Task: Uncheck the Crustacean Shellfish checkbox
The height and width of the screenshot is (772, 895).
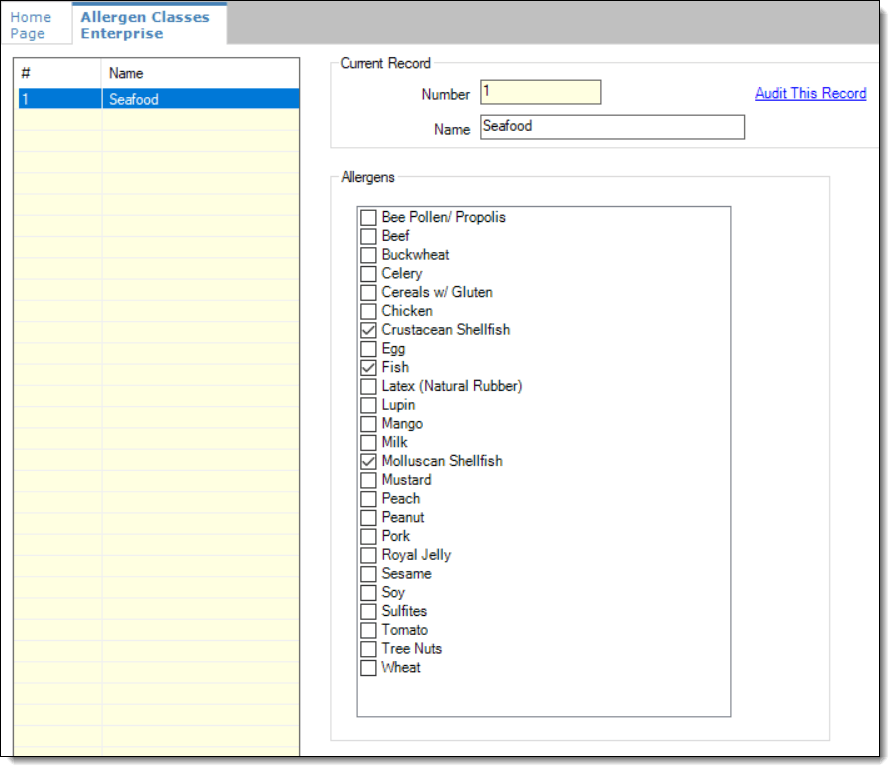Action: [x=368, y=330]
